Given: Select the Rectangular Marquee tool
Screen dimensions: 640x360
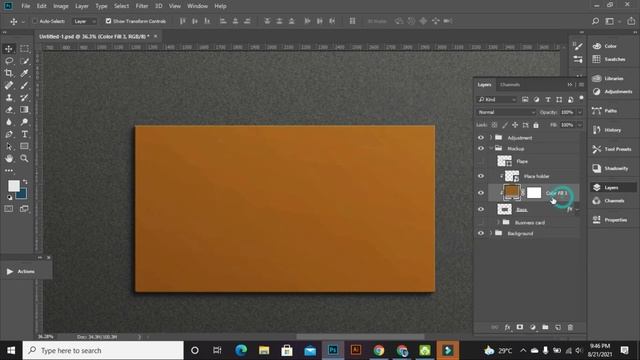Looking at the screenshot, I should point(24,49).
